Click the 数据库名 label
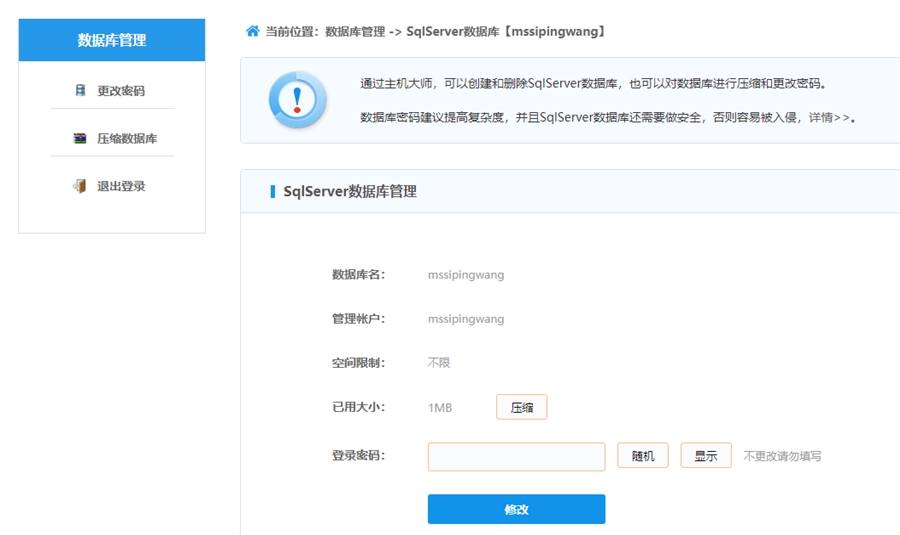This screenshot has width=900, height=535. click(358, 274)
